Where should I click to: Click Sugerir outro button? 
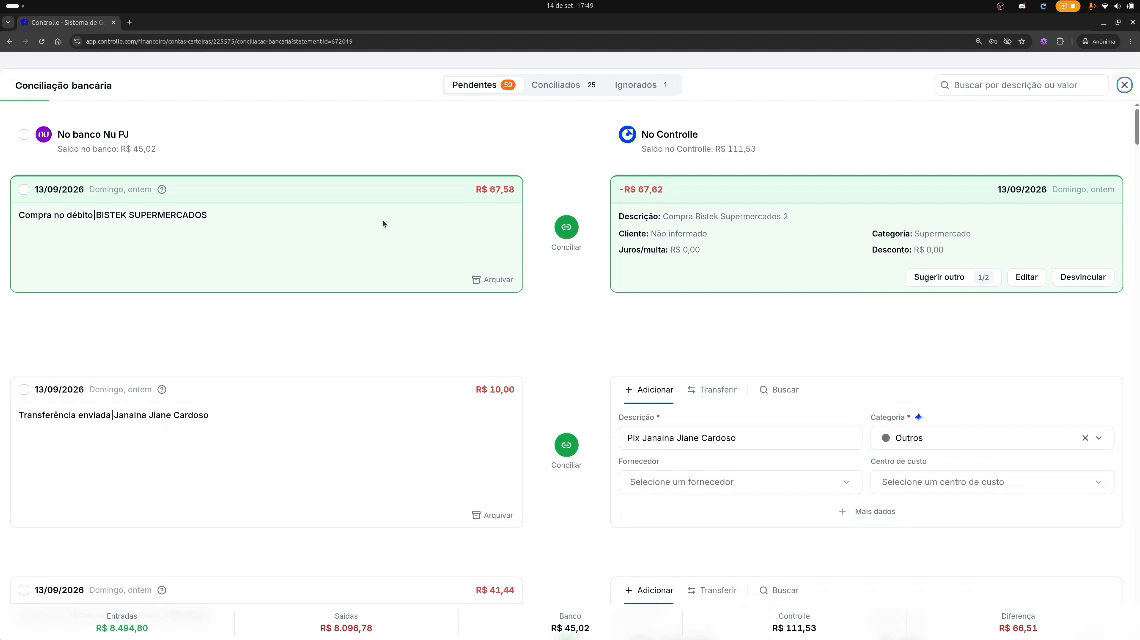click(x=952, y=277)
